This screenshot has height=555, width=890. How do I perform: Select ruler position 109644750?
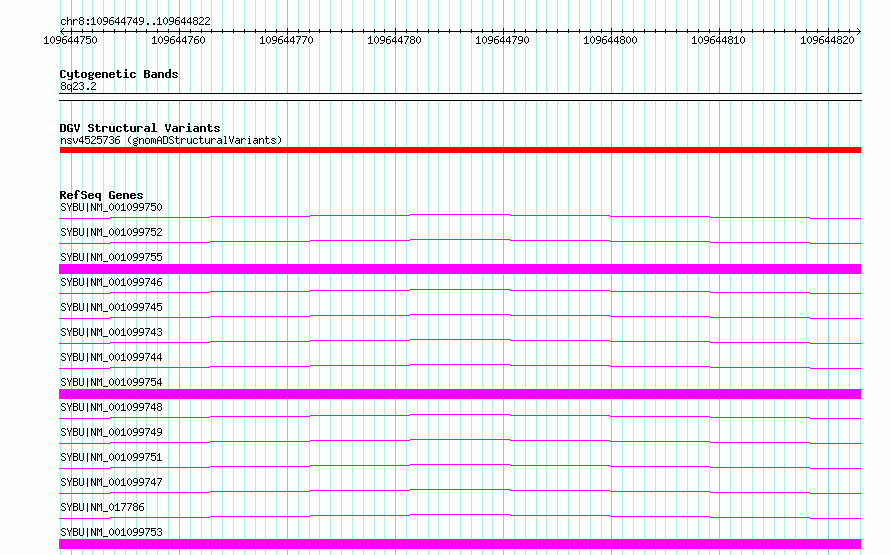(70, 40)
